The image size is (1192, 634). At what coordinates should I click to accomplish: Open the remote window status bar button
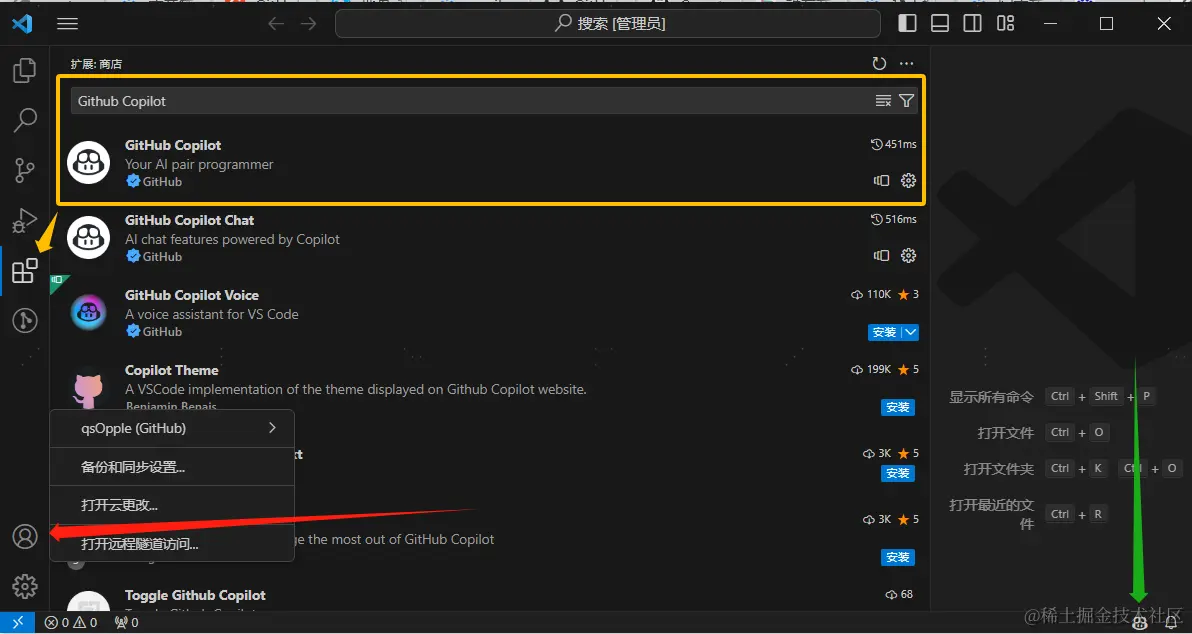[17, 623]
